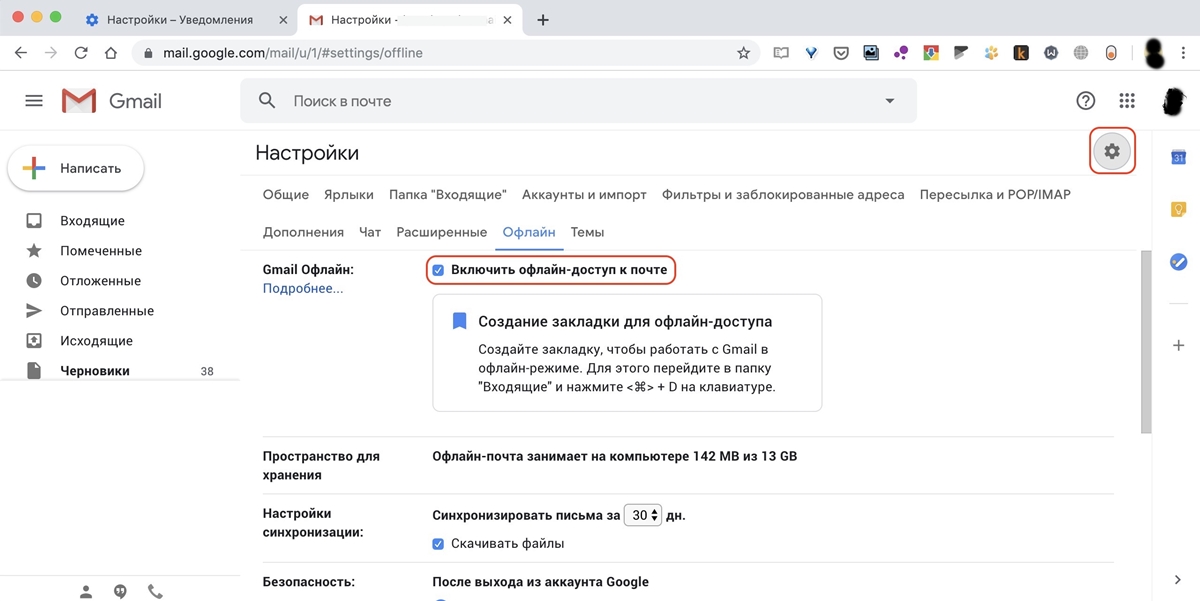Image resolution: width=1200 pixels, height=601 pixels.
Task: Open Forwarding and POP/IMAP tab
Action: pos(995,195)
